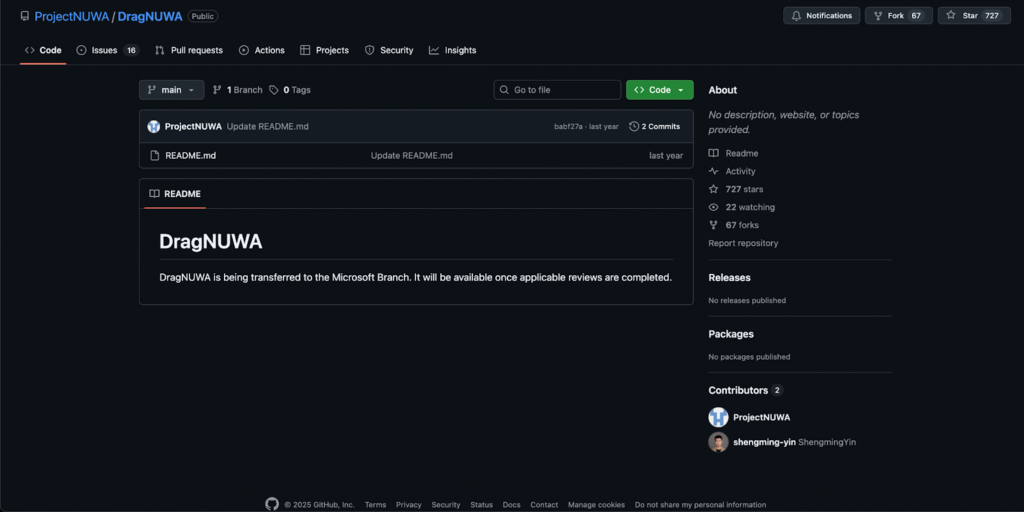The width and height of the screenshot is (1024, 512).
Task: Click the shengming-yin contributor avatar
Action: [718, 442]
